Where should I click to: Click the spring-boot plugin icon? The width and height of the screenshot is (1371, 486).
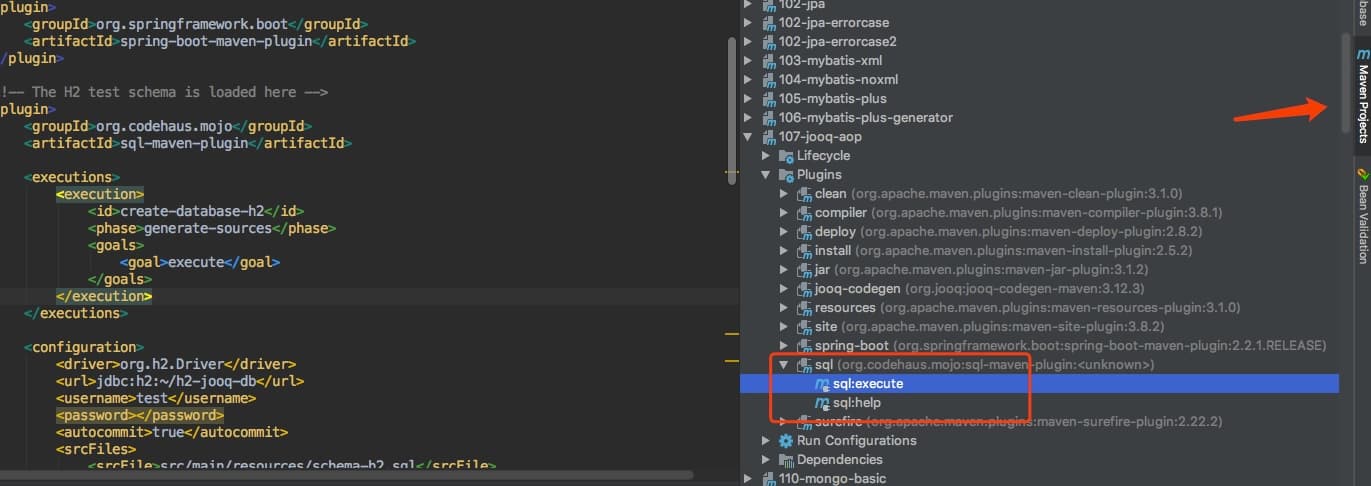pyautogui.click(x=804, y=346)
